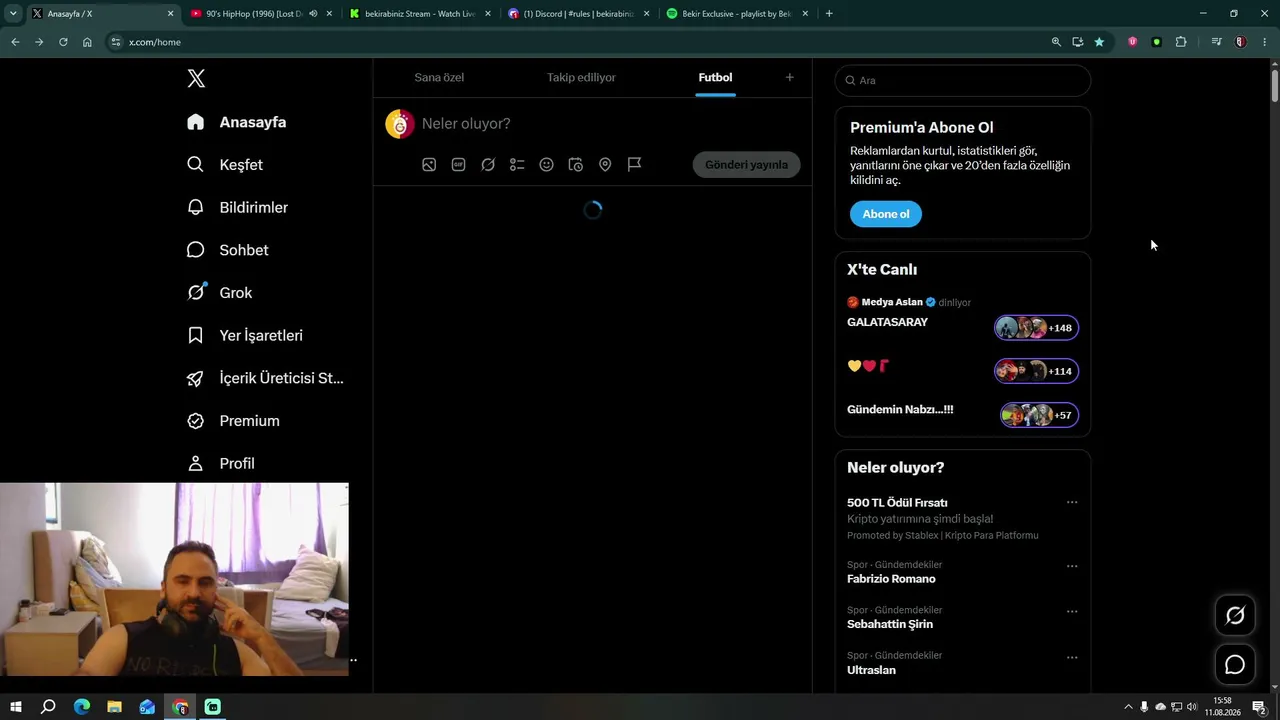Reload the current page
The width and height of the screenshot is (1280, 720).
click(63, 42)
